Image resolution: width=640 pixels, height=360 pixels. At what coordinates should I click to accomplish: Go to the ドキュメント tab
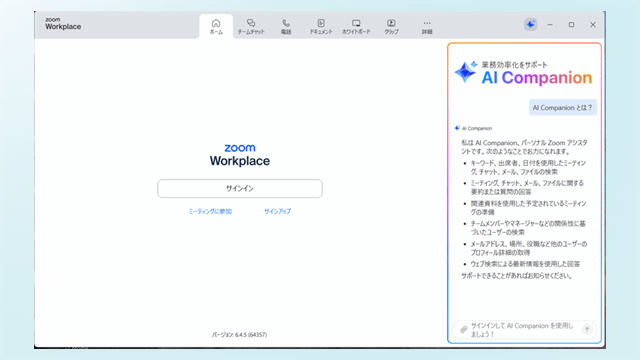[x=321, y=27]
